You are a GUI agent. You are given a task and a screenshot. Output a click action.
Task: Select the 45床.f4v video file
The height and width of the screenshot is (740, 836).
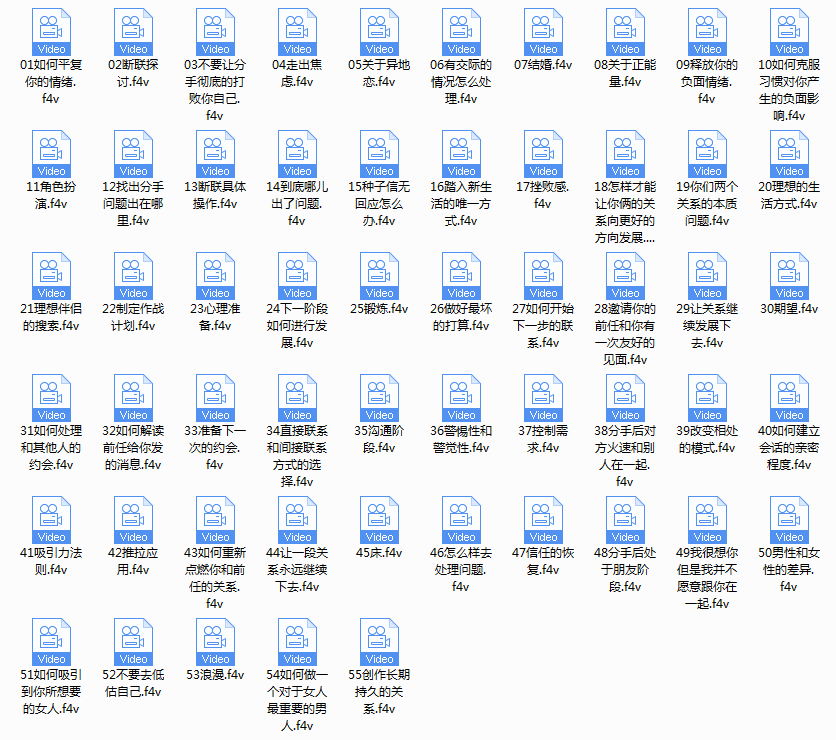[x=379, y=520]
